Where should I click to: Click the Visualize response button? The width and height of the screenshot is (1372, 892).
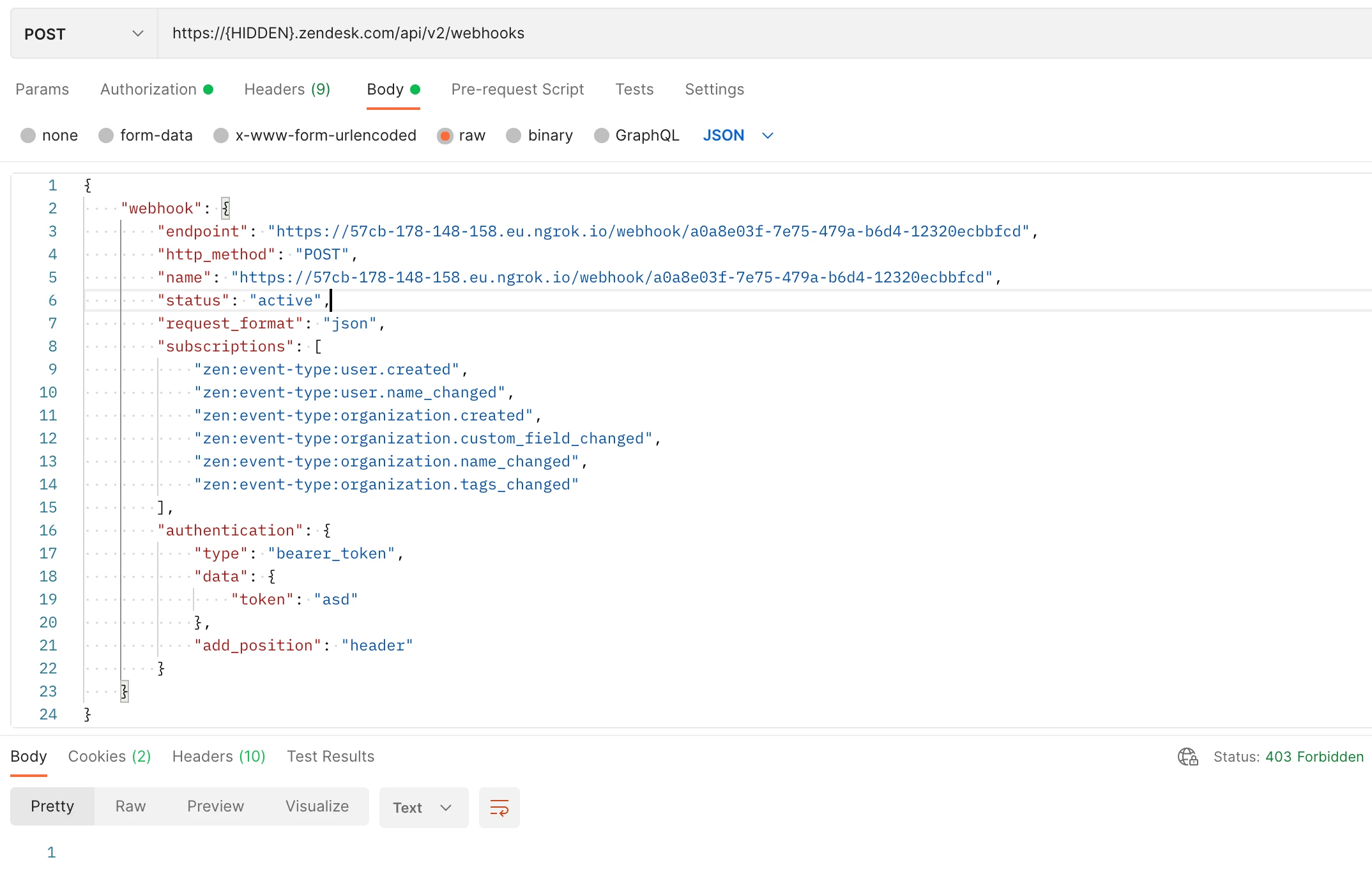[317, 806]
